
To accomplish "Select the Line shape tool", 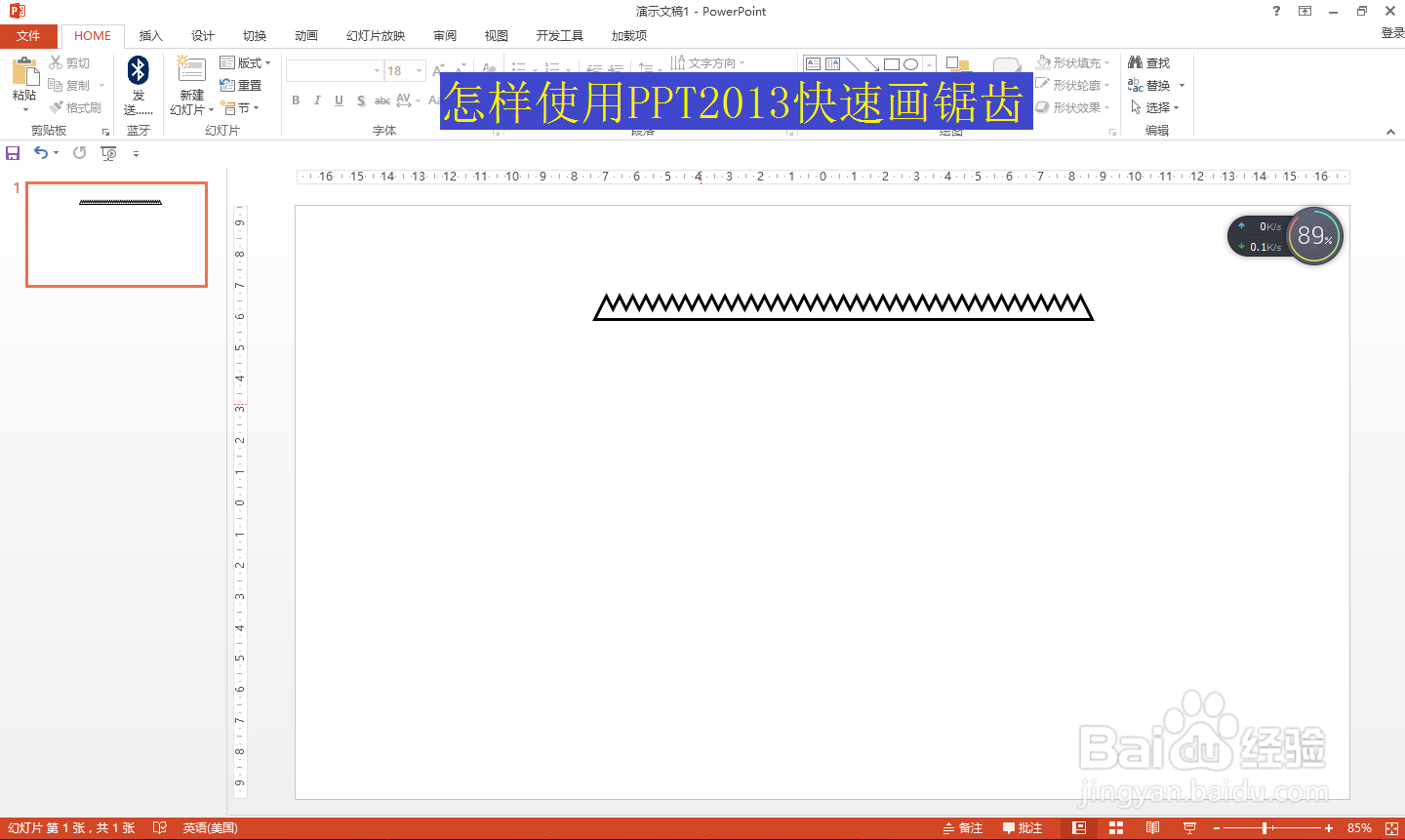I will pyautogui.click(x=852, y=63).
